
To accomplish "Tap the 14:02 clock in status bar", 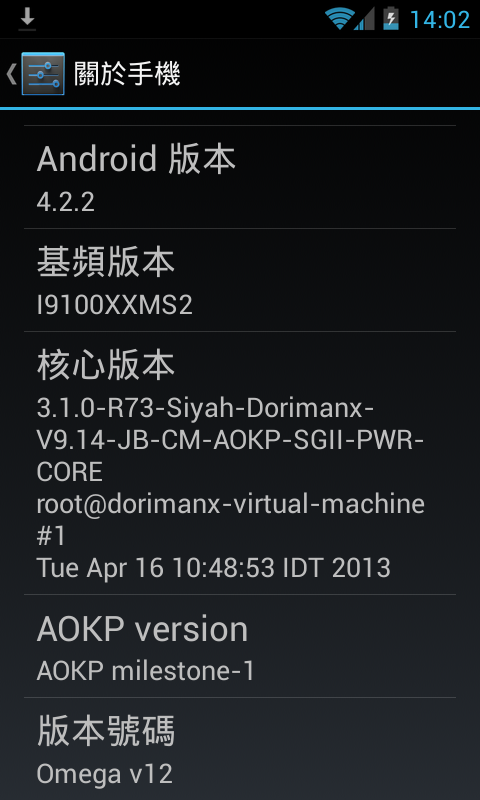I will 440,20.
